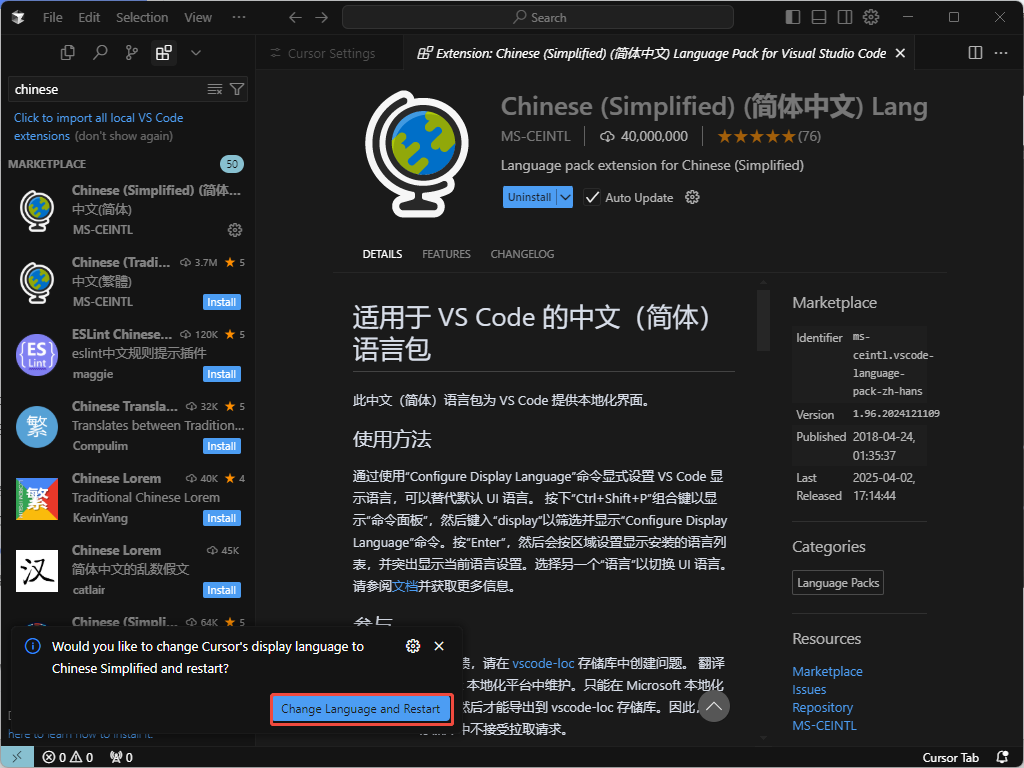Uncheck the Auto Update checkbox
The image size is (1024, 768).
pos(592,197)
